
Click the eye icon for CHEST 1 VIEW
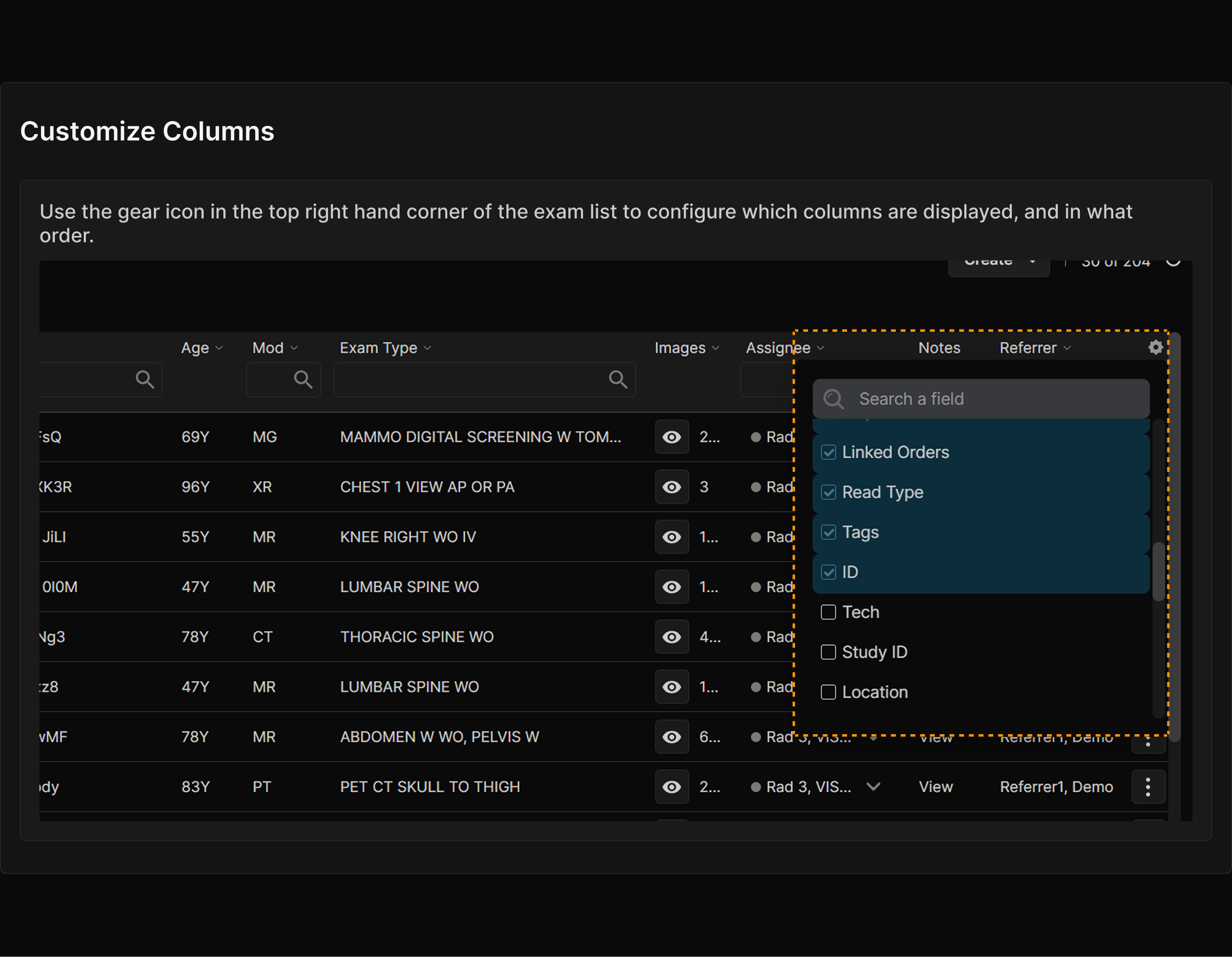pos(672,487)
